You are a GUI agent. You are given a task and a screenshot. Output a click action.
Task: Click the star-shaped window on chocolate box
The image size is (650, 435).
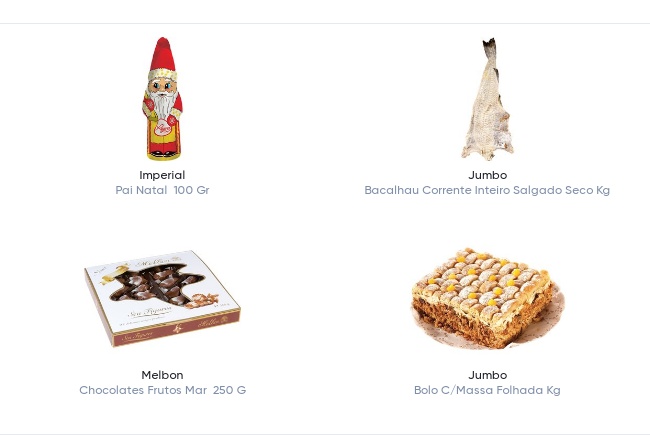[x=155, y=283]
